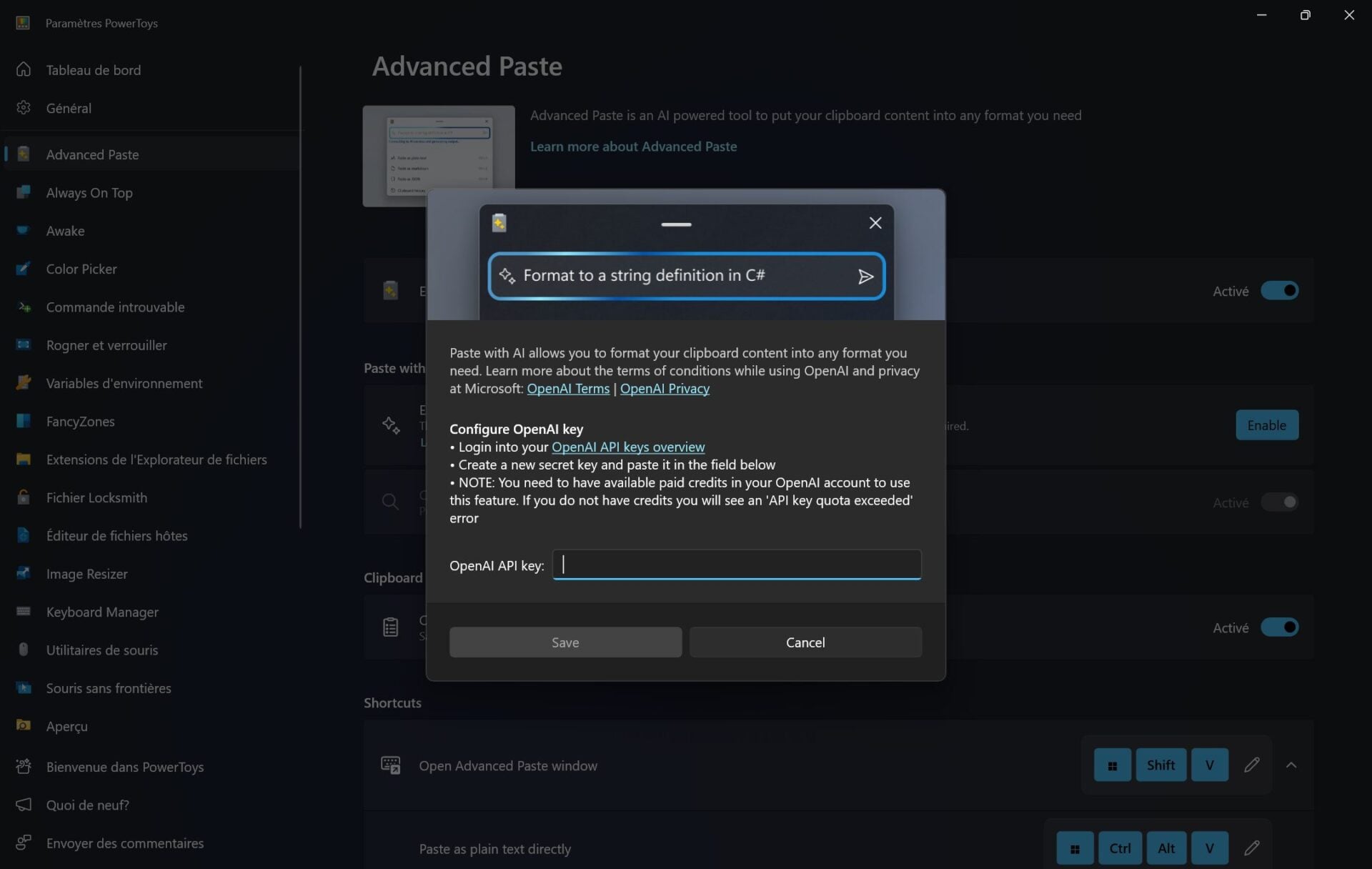The height and width of the screenshot is (869, 1372).
Task: Click the Envoyer des commentaires icon
Action: point(24,843)
